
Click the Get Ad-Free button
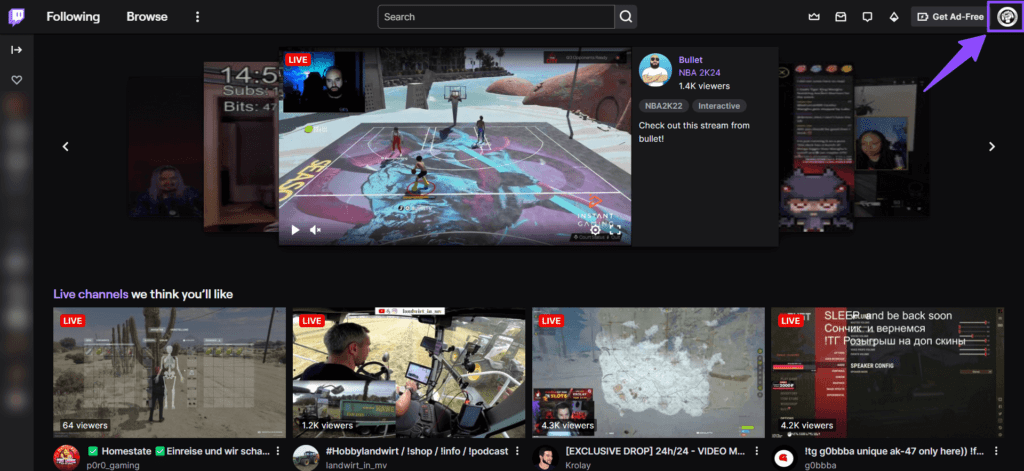949,17
